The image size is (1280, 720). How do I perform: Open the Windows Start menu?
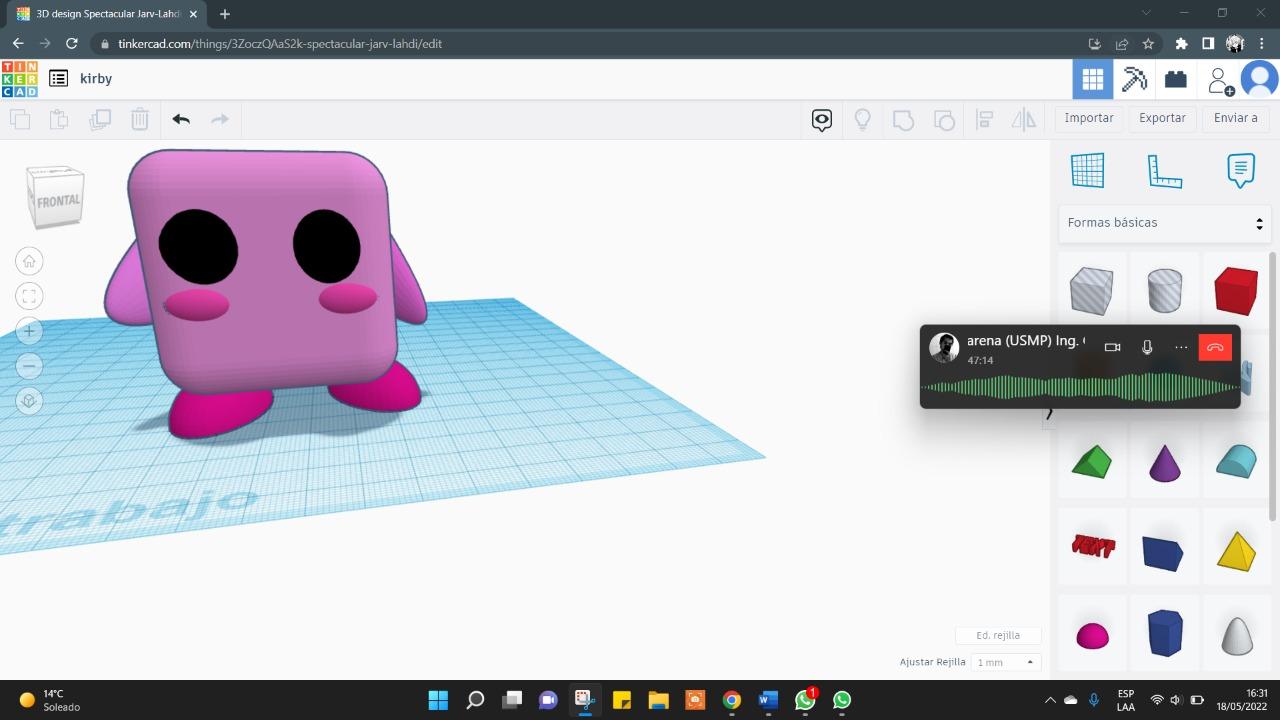[438, 700]
